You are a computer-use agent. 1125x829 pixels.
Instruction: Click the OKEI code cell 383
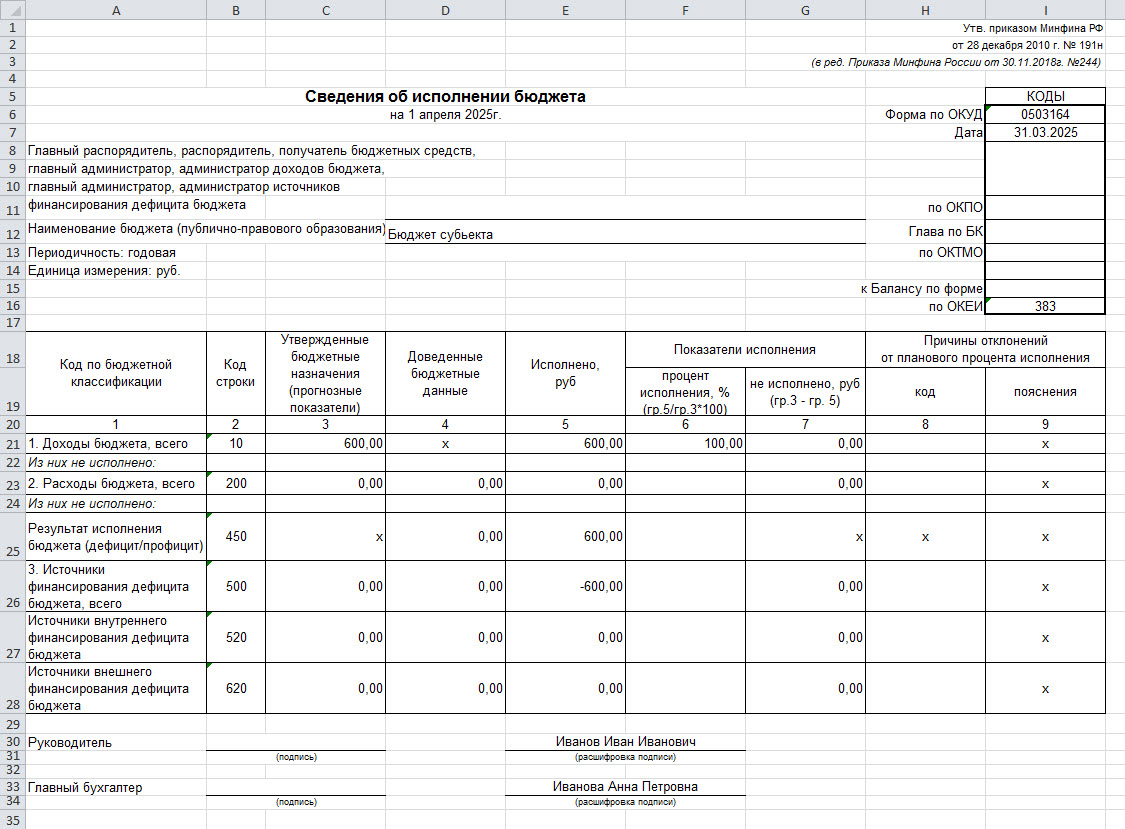[x=1045, y=306]
